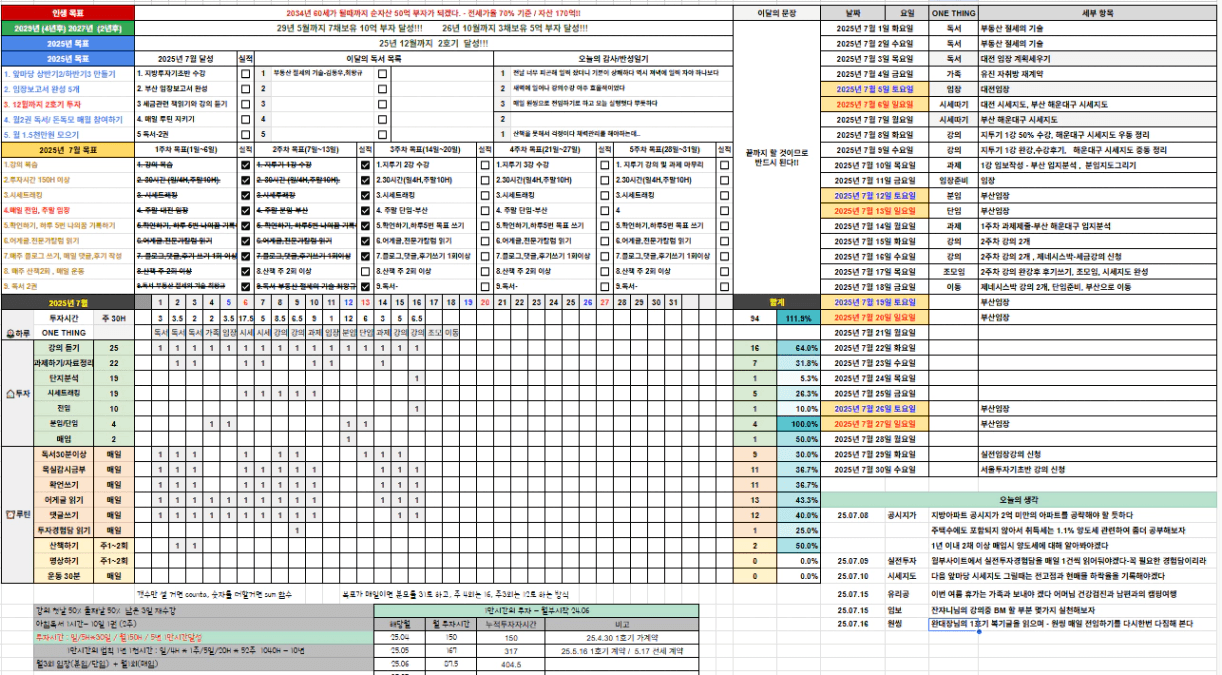Select the 운동 30분 routine label
This screenshot has height=675, width=1222.
pos(63,576)
